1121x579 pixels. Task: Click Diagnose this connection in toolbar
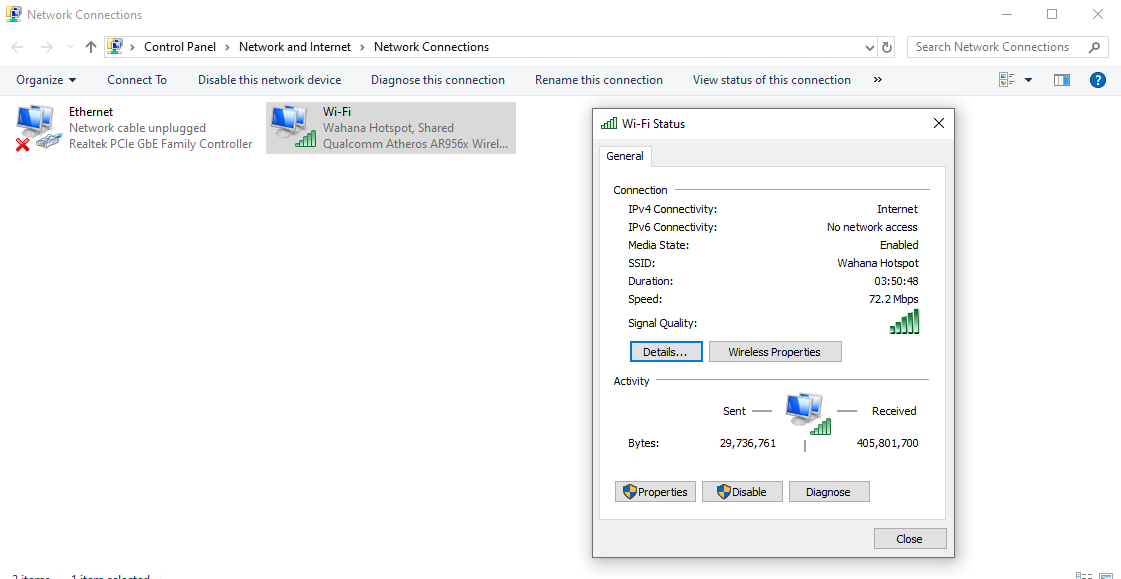437,80
